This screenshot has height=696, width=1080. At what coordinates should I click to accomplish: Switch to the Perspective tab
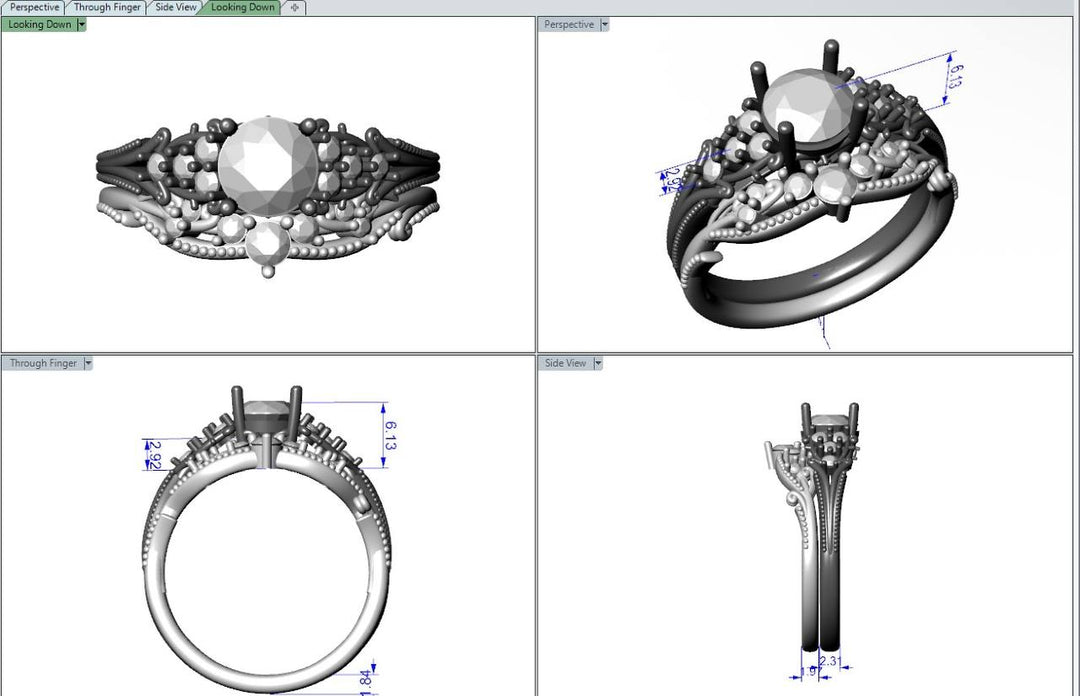point(33,7)
